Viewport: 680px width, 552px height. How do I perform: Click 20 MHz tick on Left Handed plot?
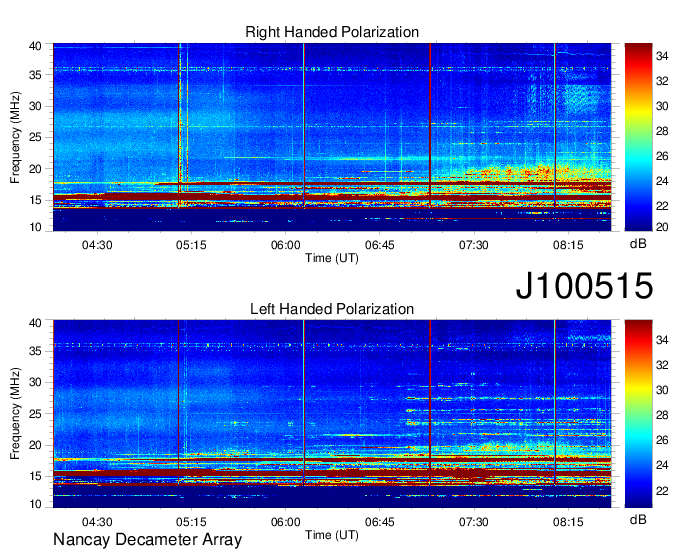(35, 446)
